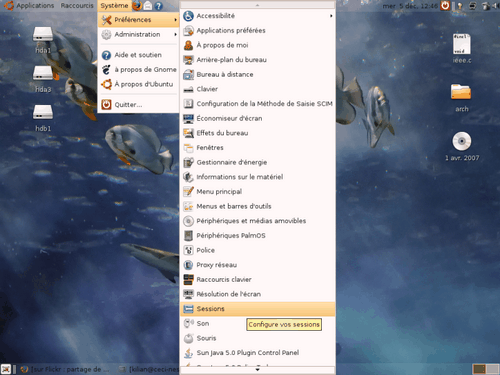
Task: Choose Résolution de l'écran entry
Action: point(258,294)
